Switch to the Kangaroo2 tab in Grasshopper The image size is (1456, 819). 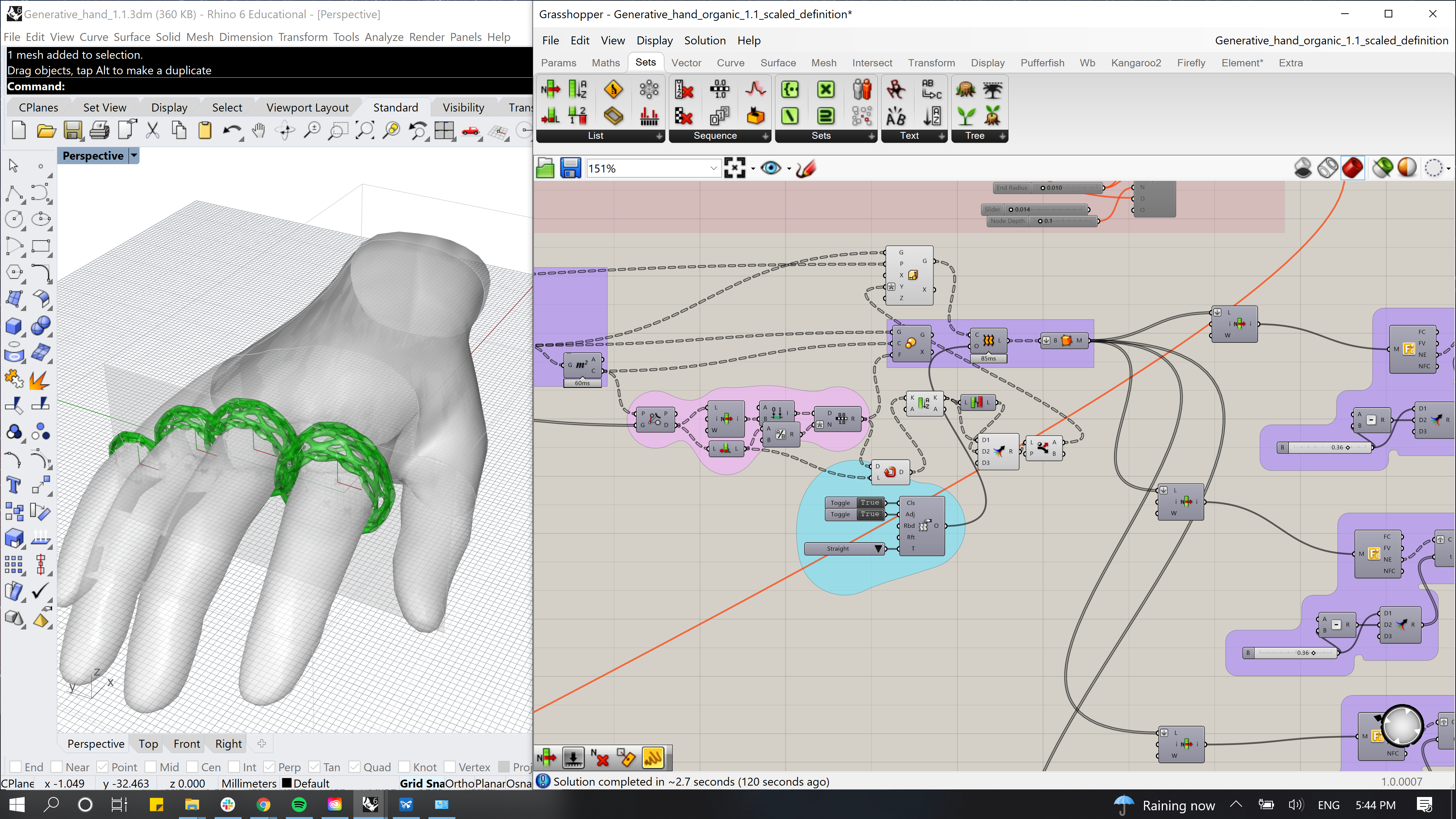[x=1136, y=63]
